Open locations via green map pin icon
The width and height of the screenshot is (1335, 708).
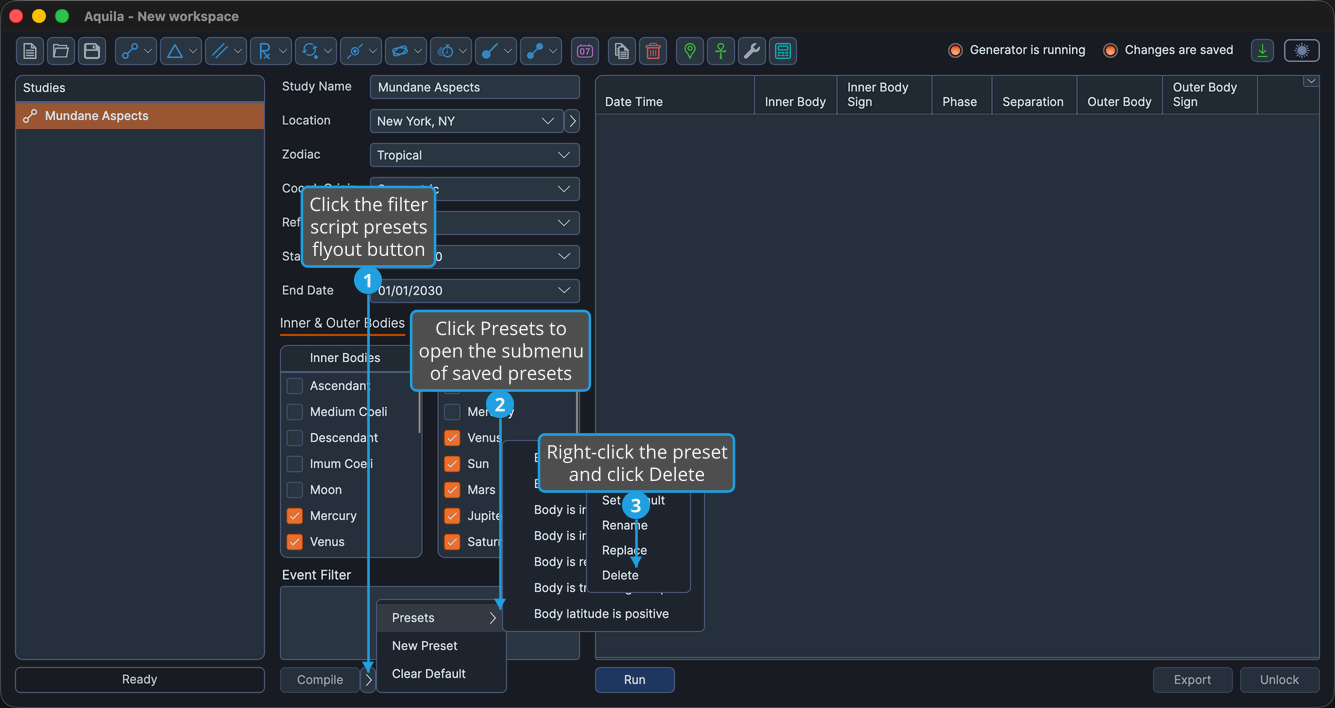pyautogui.click(x=690, y=51)
